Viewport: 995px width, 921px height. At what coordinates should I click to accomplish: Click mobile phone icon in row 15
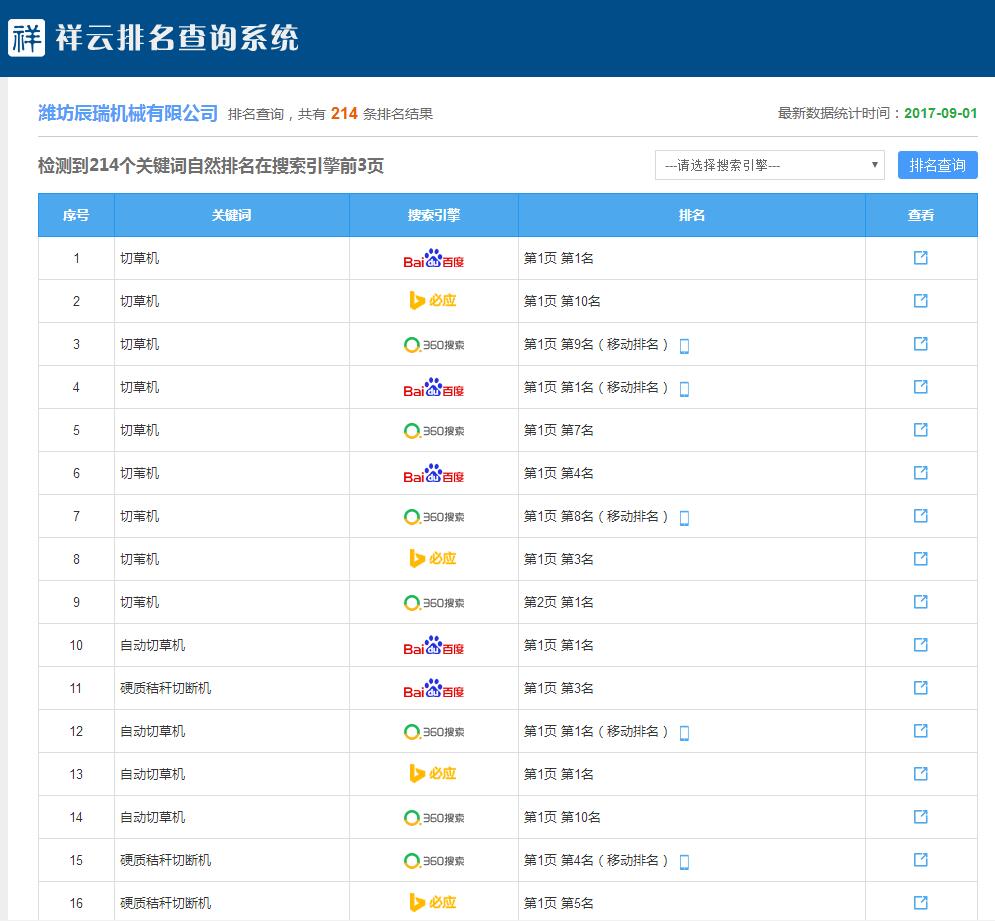coord(684,862)
